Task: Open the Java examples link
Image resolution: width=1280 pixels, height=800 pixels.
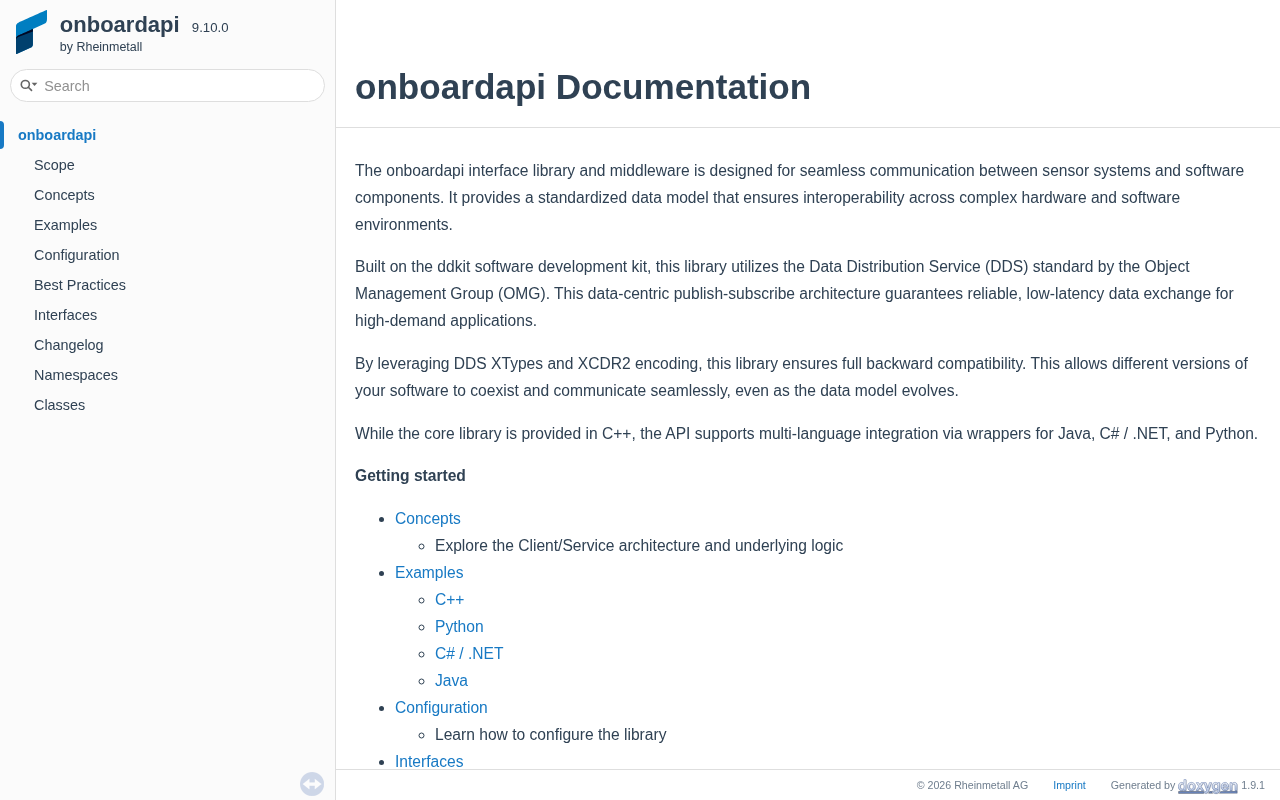Action: coord(451,681)
